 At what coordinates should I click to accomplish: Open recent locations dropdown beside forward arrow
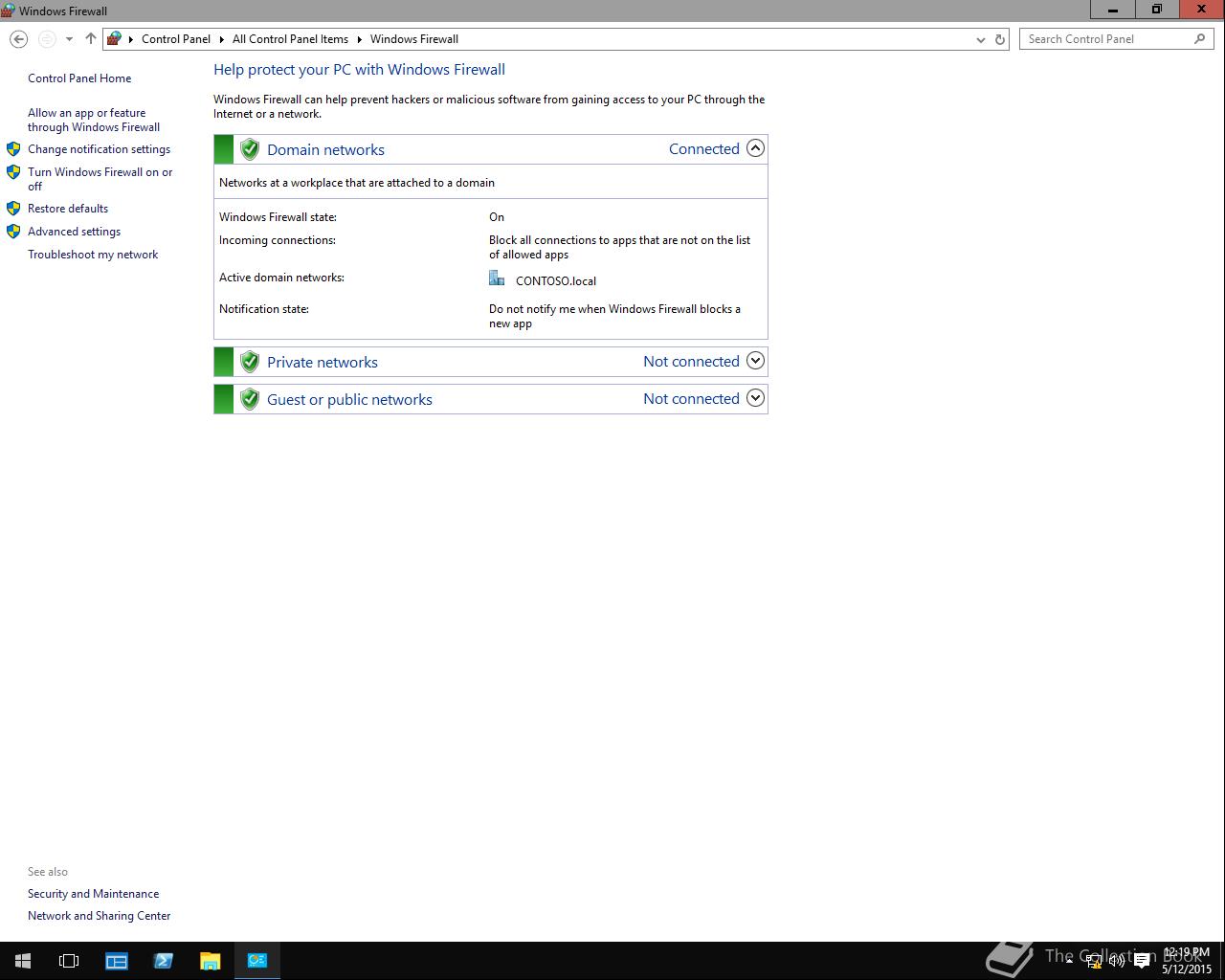[69, 39]
